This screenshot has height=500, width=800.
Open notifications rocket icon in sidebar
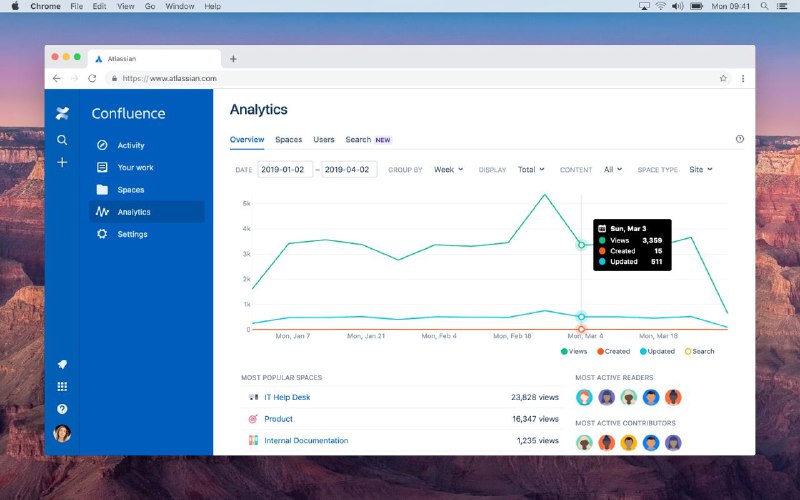coord(62,364)
